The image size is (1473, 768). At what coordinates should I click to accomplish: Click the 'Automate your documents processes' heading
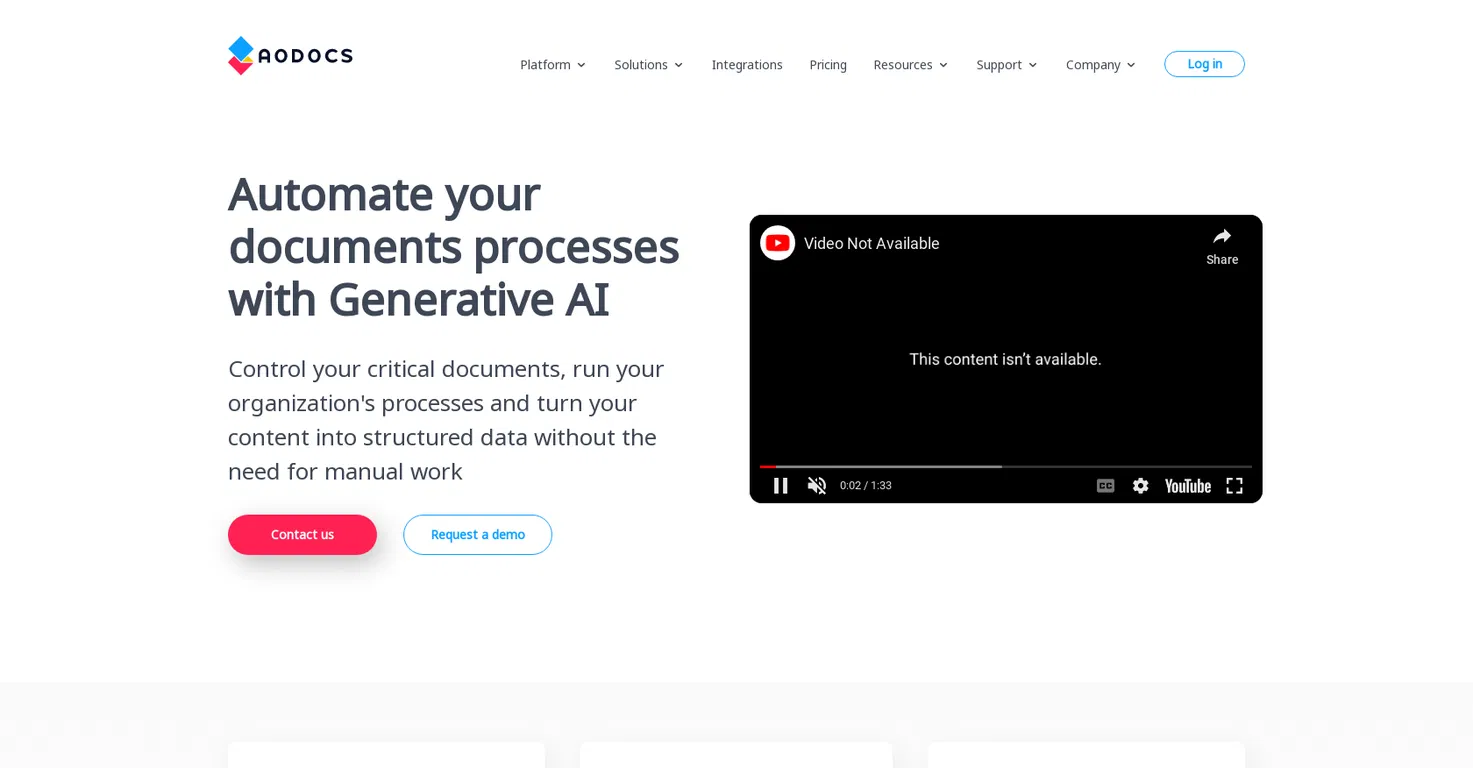point(453,246)
